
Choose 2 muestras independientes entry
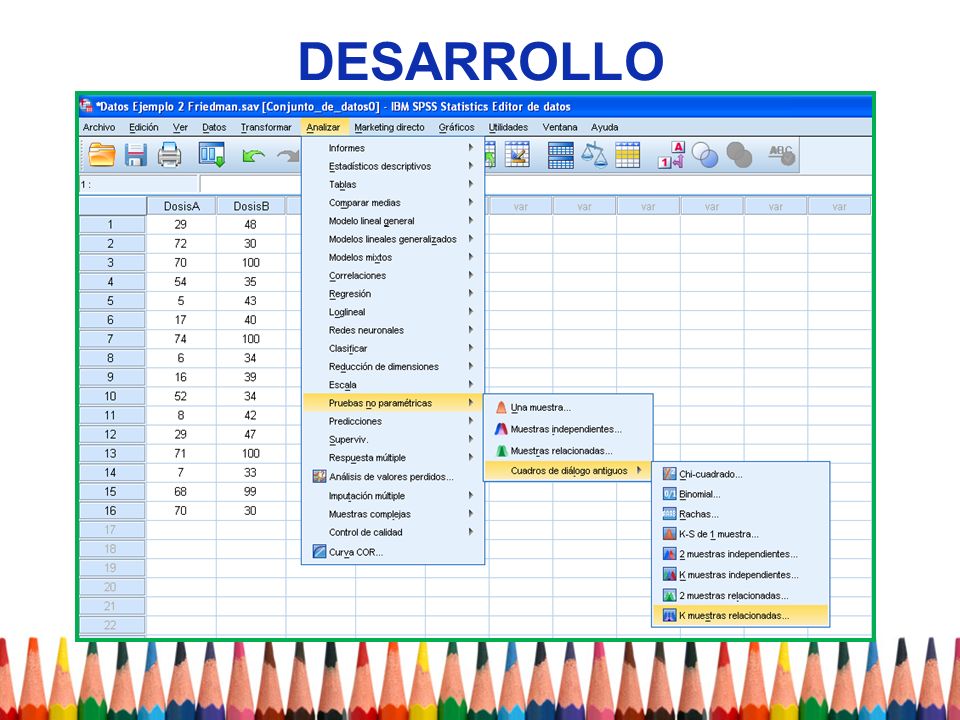[x=741, y=554]
